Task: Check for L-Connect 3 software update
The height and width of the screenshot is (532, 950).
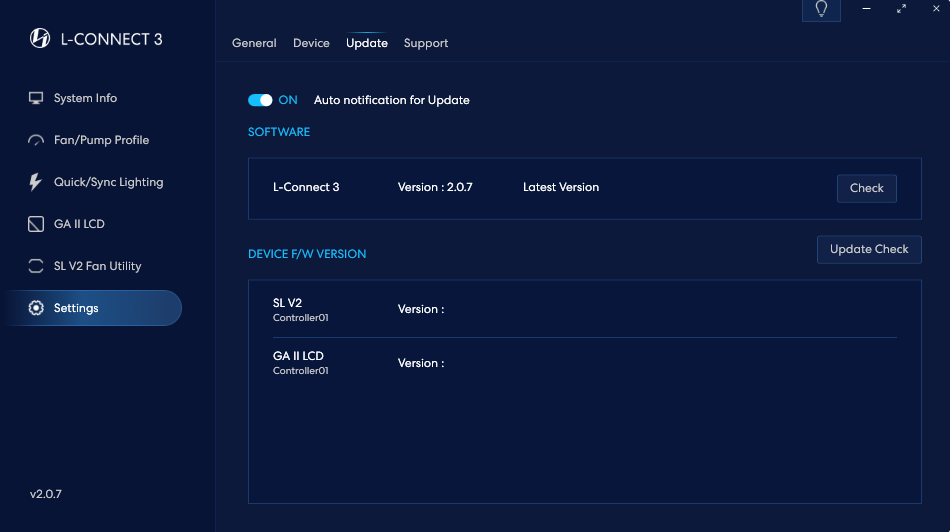Action: point(866,188)
